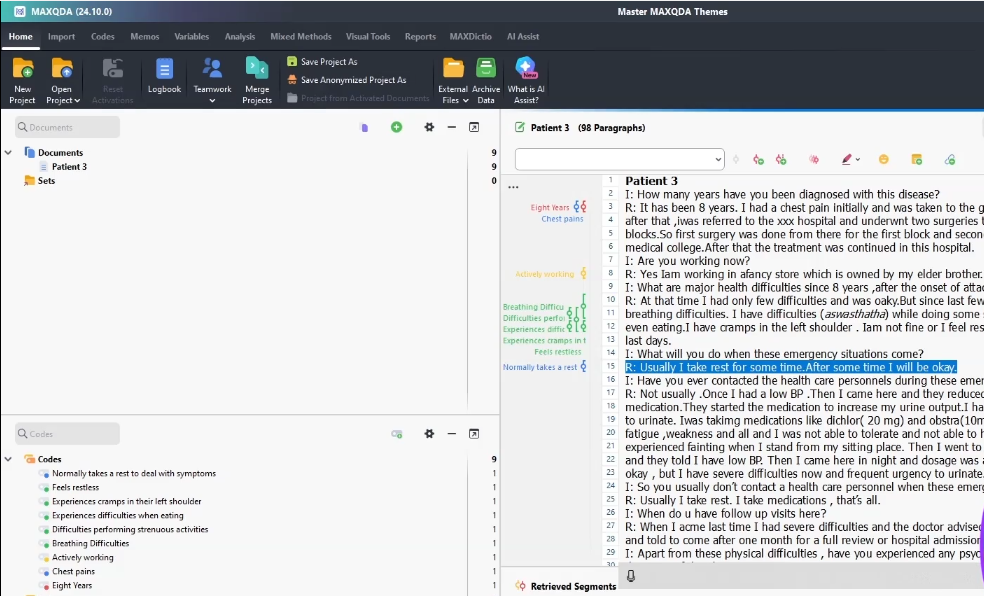Click the New Project icon

22,69
